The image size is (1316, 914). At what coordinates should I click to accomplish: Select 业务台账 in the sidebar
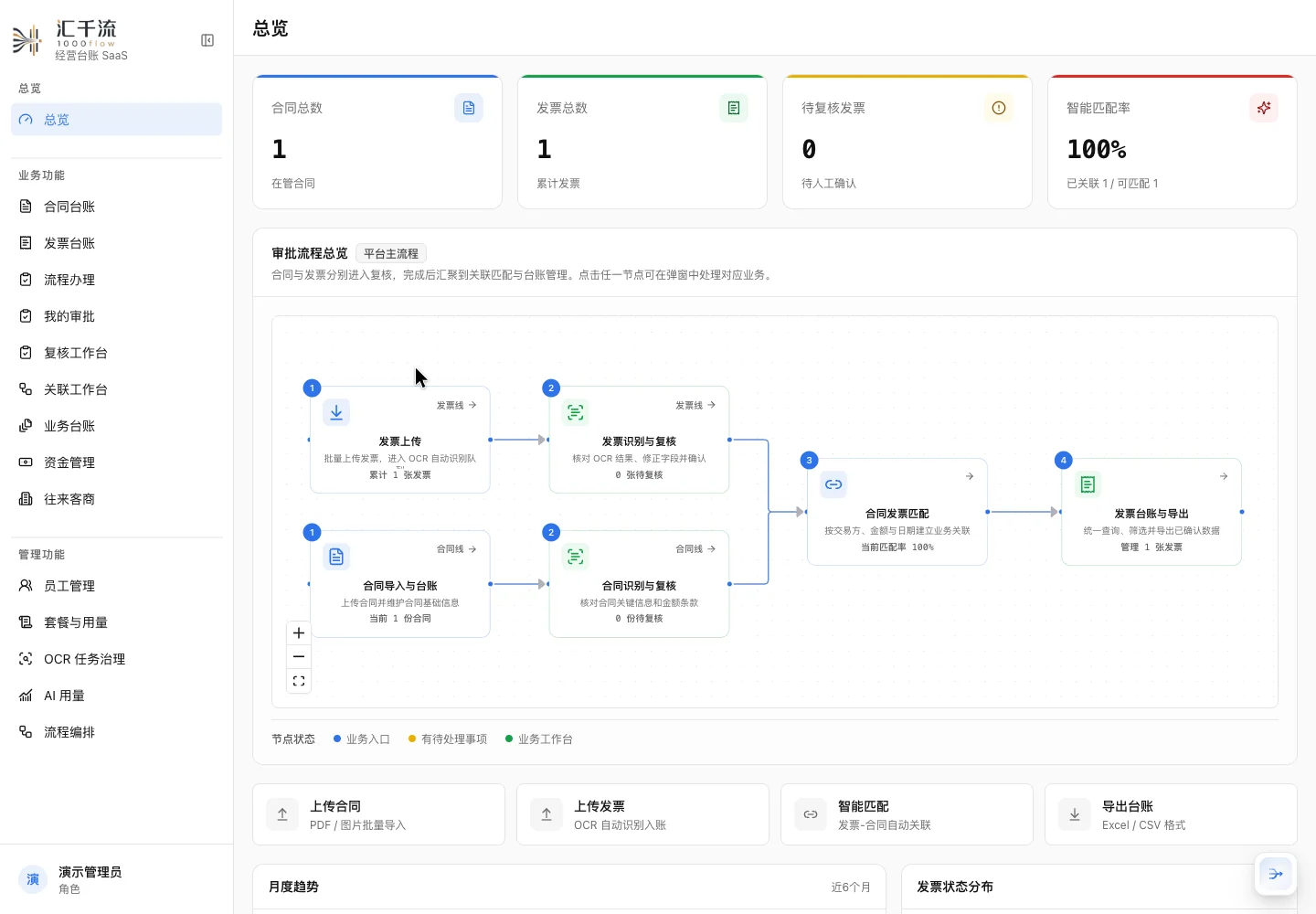pos(116,426)
